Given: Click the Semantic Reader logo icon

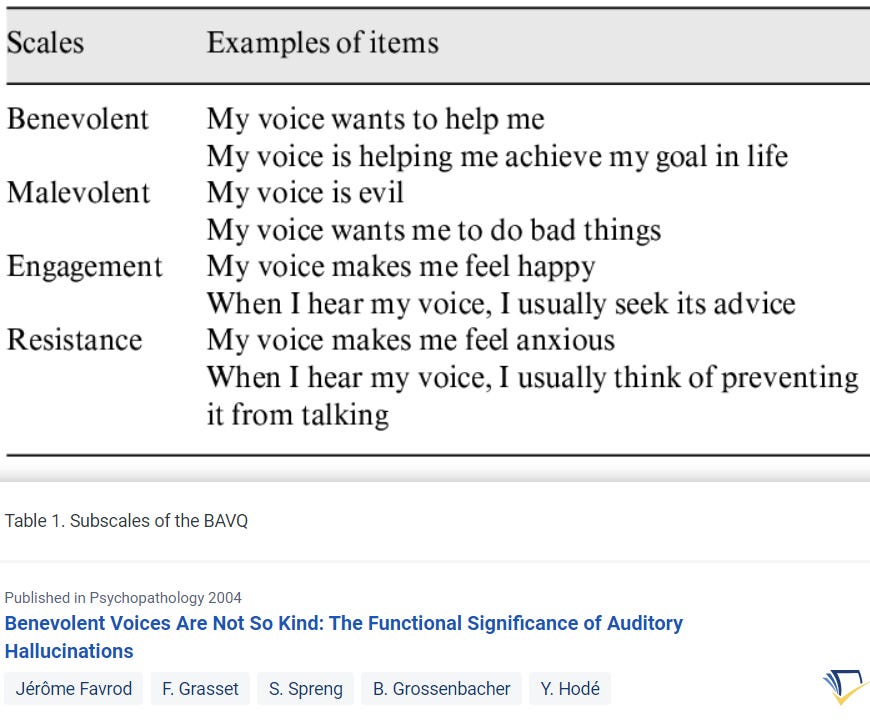Looking at the screenshot, I should point(845,686).
